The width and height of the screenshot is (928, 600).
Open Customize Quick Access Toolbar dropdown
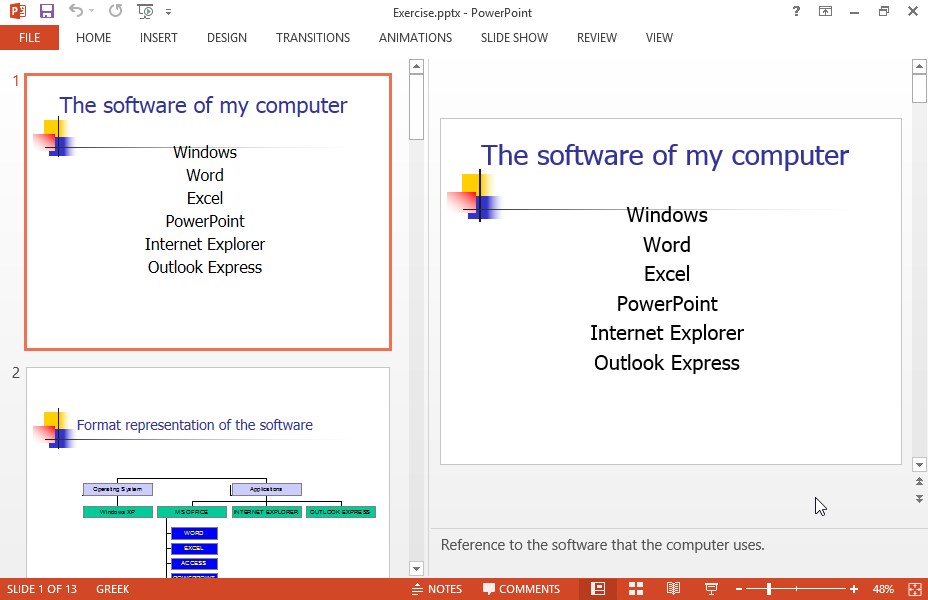click(x=169, y=12)
